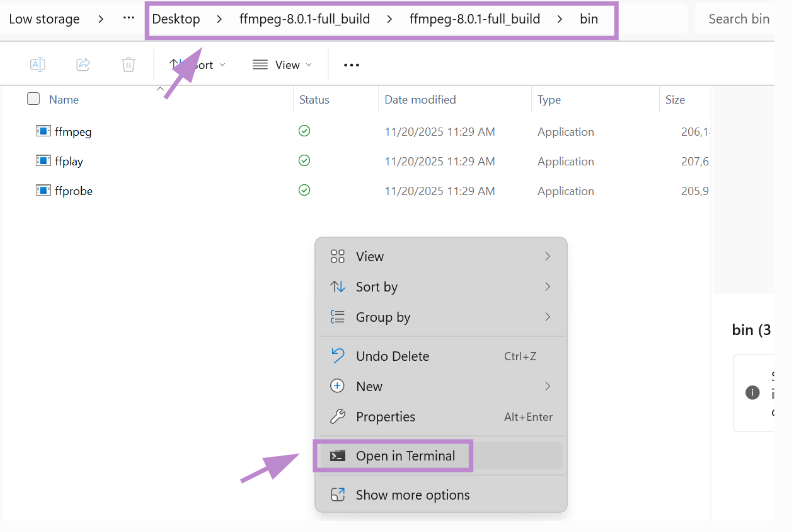Click the bin breadcrumb segment

click(589, 19)
